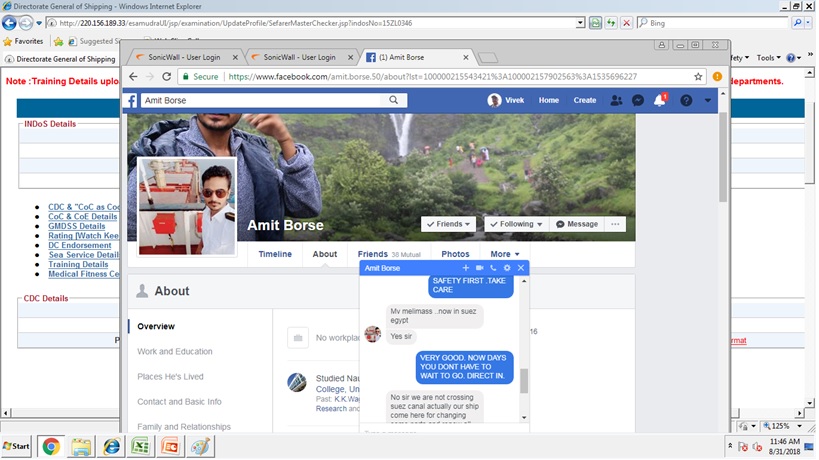Open Friend Requests icon in Facebook bar
Screen dimensions: 819x460
616,101
